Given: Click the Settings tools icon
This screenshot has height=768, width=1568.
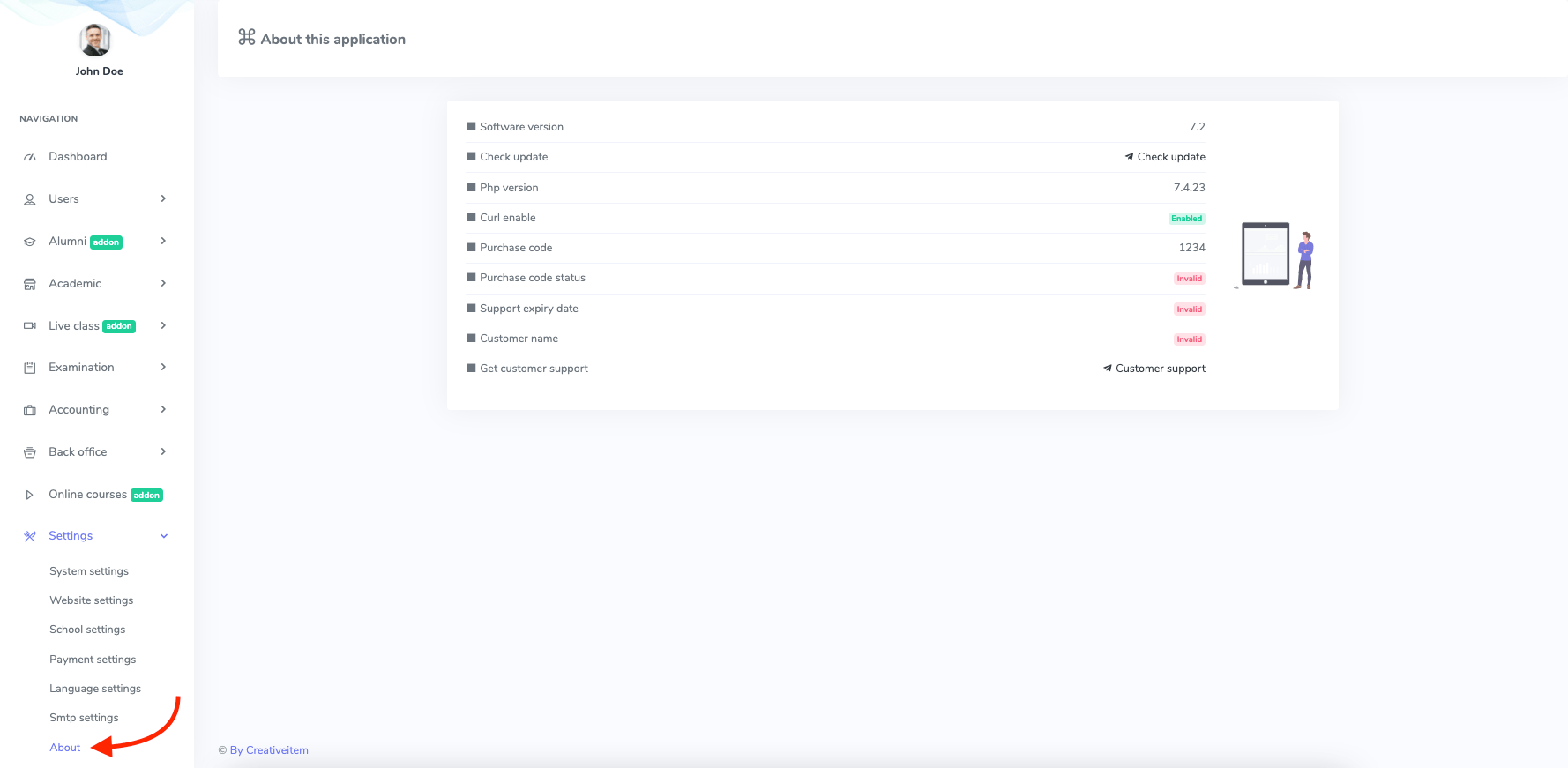Looking at the screenshot, I should pyautogui.click(x=30, y=536).
